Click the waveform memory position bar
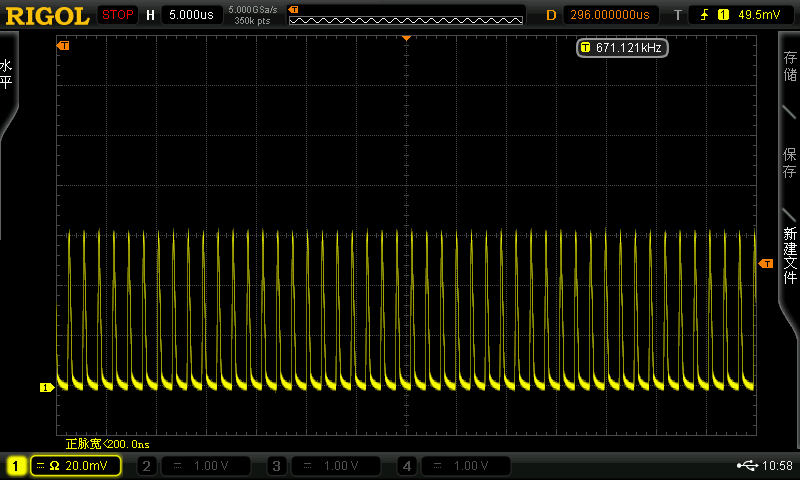This screenshot has width=800, height=480. (x=406, y=15)
